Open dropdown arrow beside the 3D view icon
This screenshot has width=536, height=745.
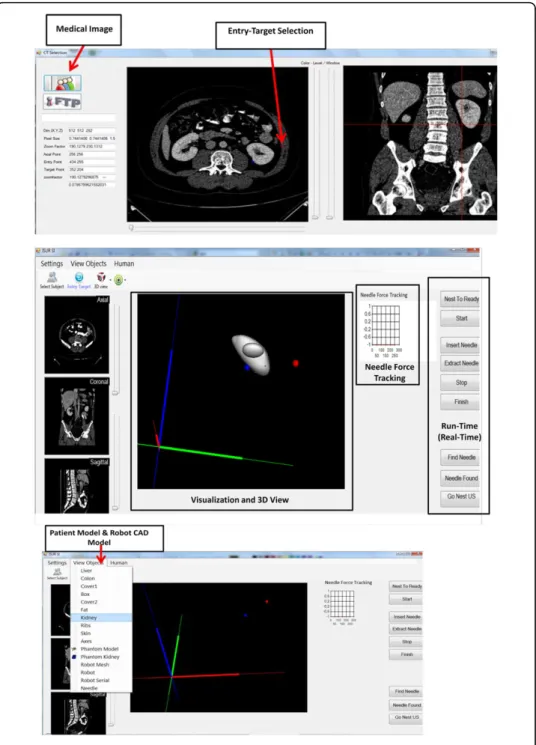pyautogui.click(x=110, y=280)
